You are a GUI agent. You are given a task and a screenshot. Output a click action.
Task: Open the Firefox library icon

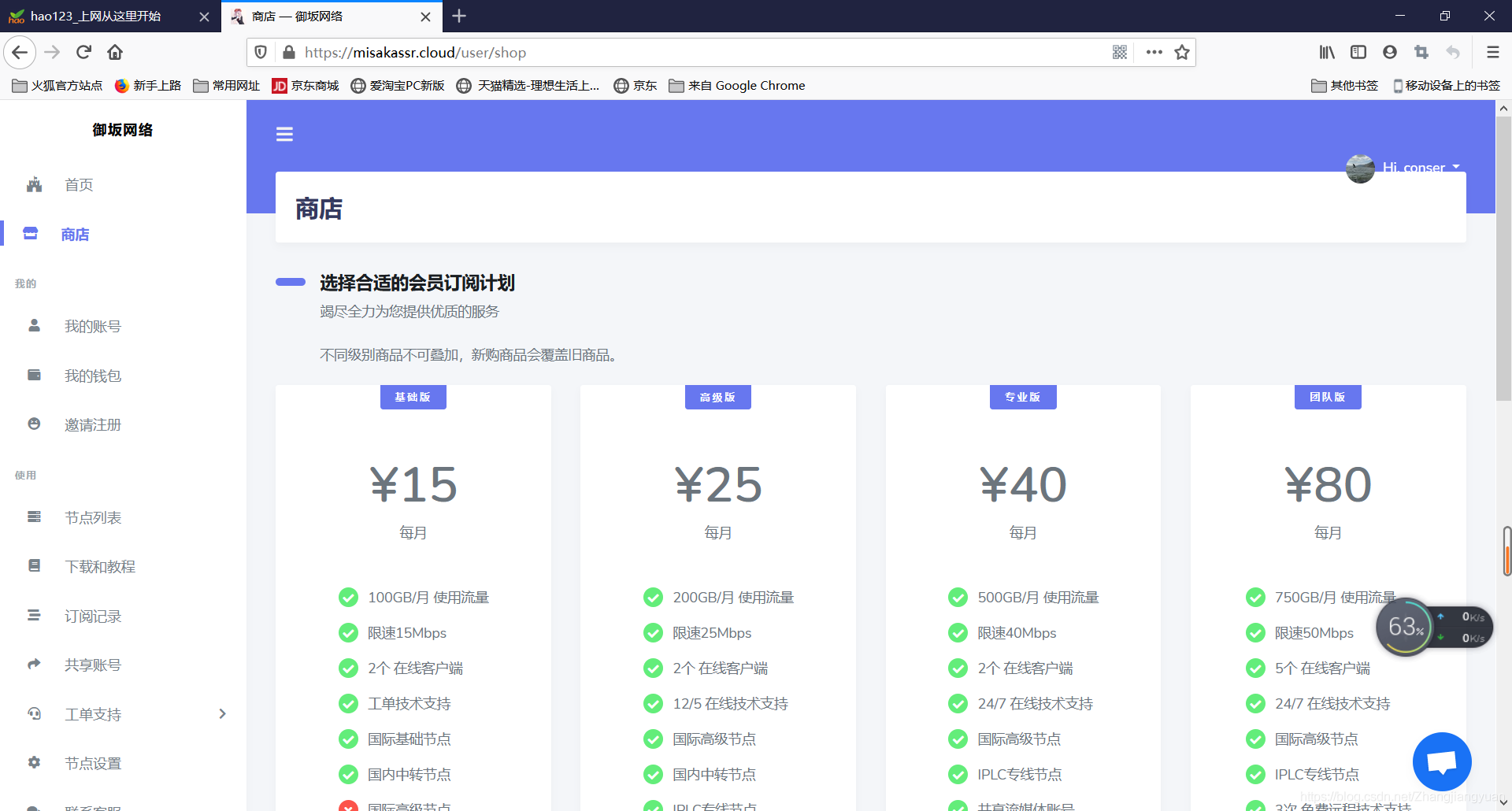[1327, 53]
